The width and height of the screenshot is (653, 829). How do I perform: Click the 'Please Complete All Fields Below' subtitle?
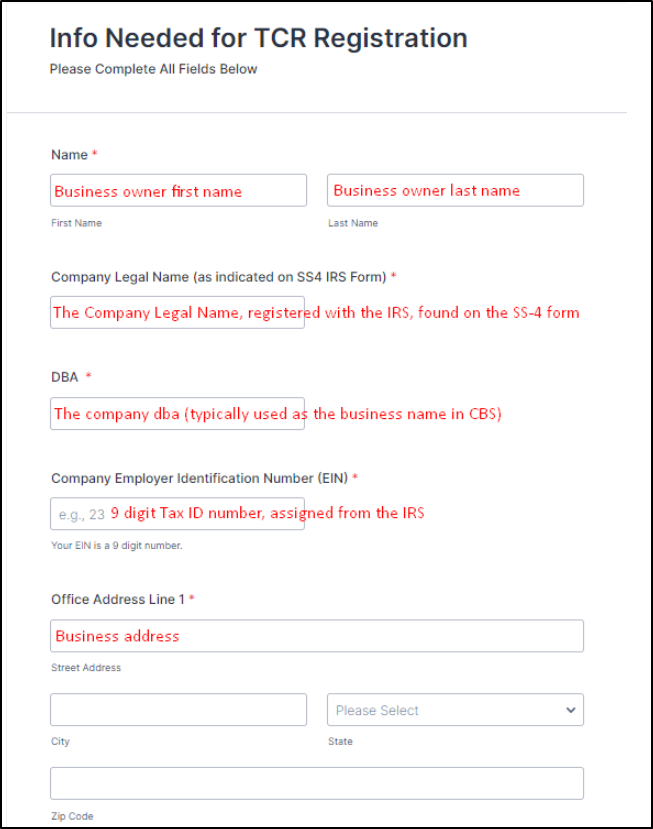[x=153, y=69]
